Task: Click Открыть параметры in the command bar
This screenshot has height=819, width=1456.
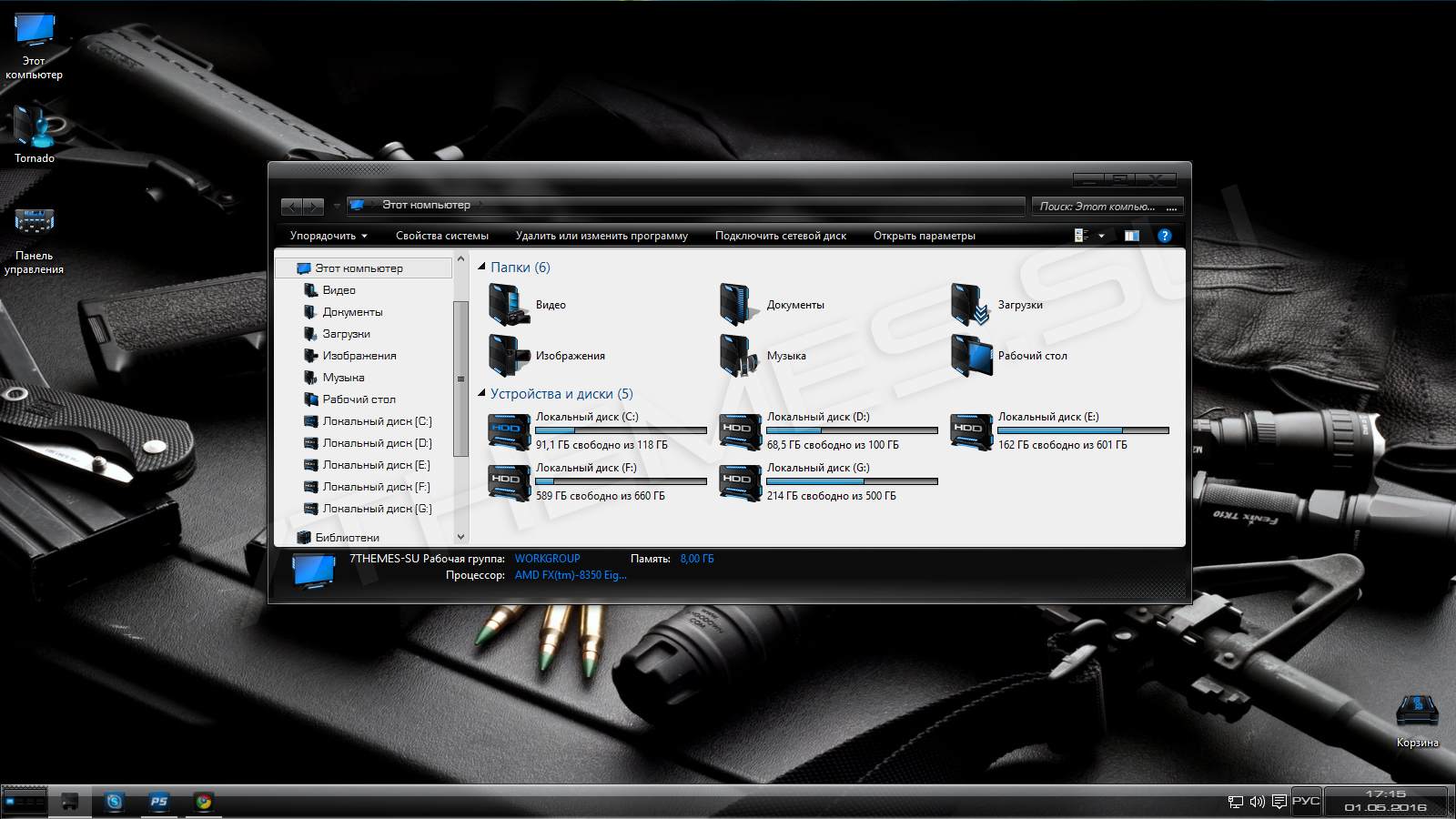Action: [x=925, y=236]
